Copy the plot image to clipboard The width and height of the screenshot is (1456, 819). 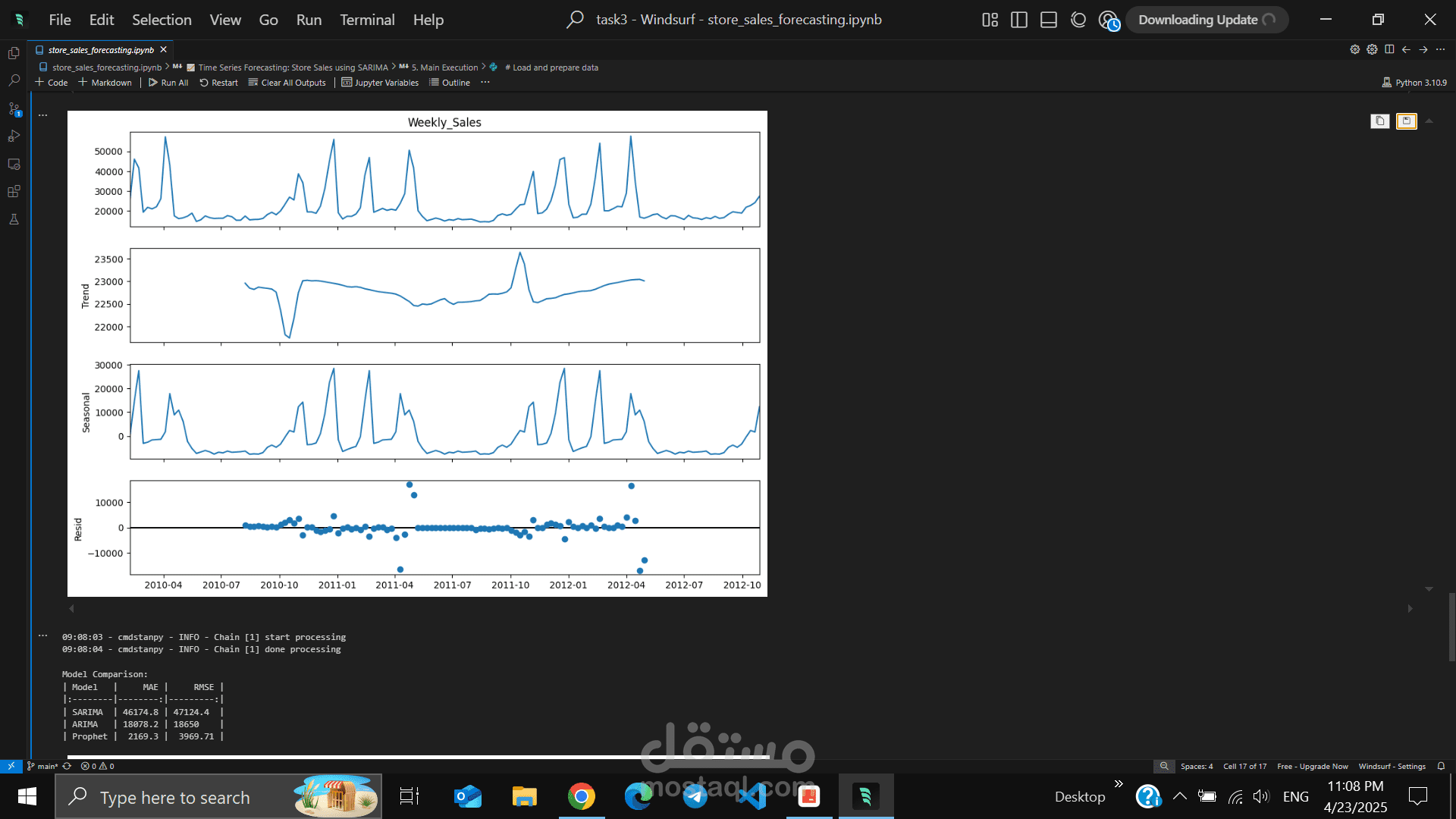click(x=1380, y=121)
